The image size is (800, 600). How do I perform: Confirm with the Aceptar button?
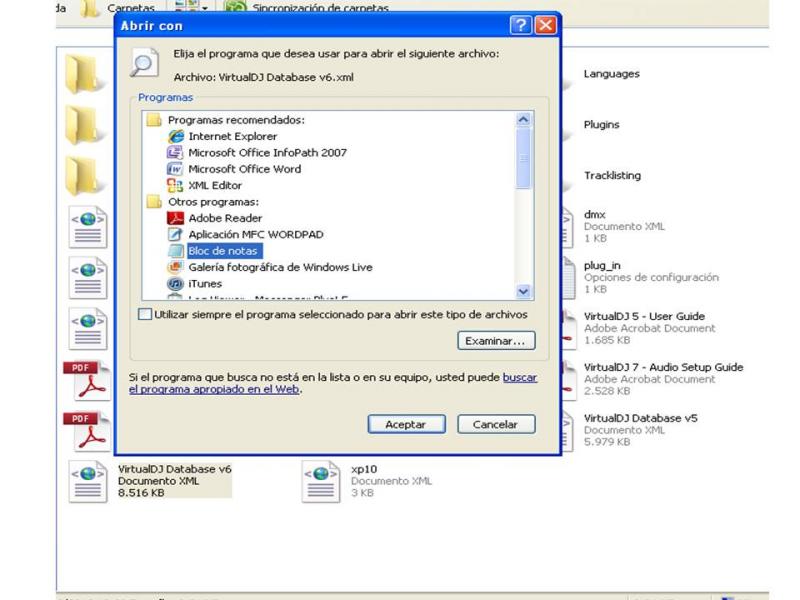click(407, 424)
